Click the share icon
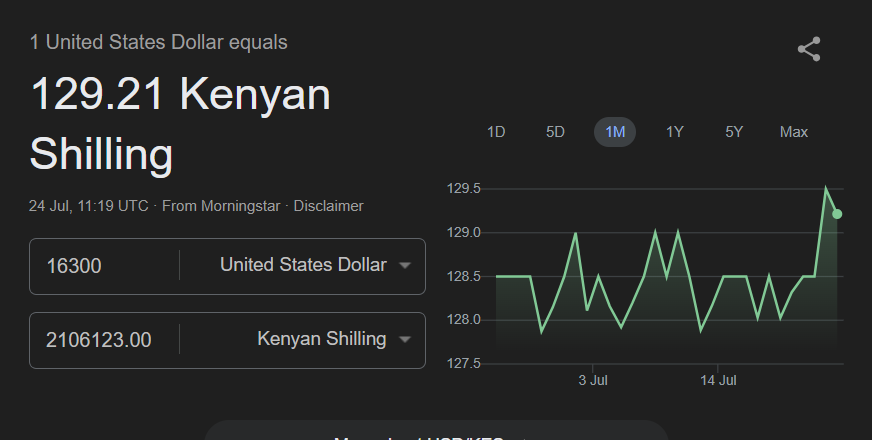 coord(808,50)
